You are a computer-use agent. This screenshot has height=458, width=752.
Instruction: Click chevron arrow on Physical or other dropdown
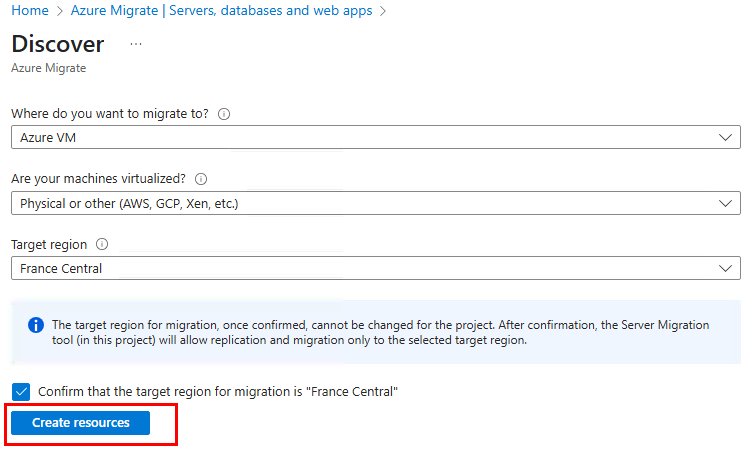pyautogui.click(x=725, y=204)
